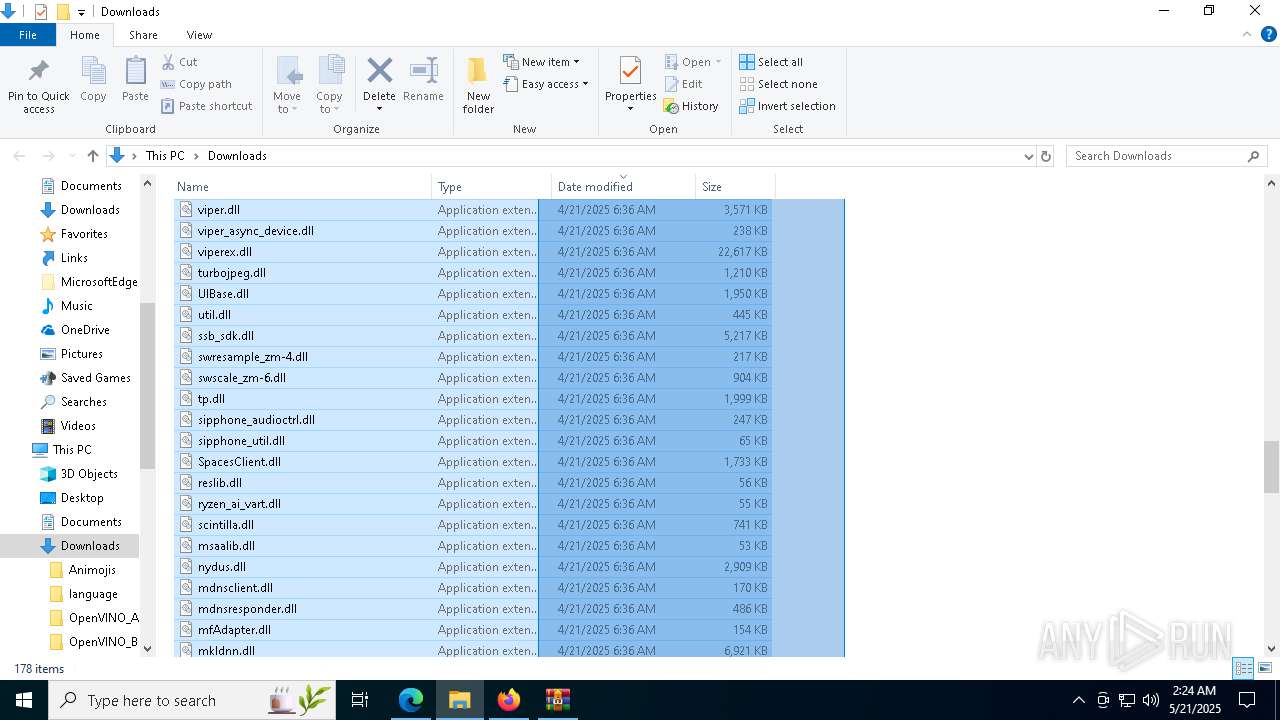The image size is (1280, 720).
Task: Select the viper.dll file
Action: [x=218, y=210]
